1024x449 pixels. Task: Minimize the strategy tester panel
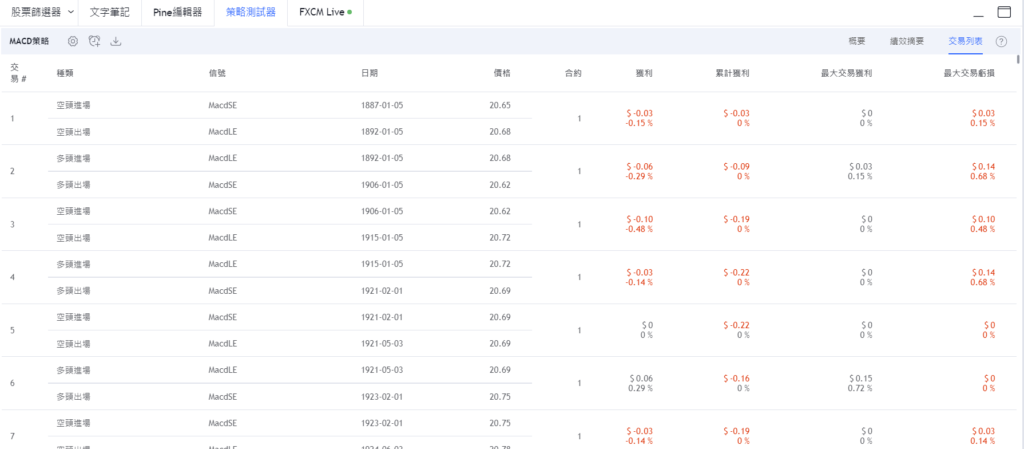[x=978, y=13]
